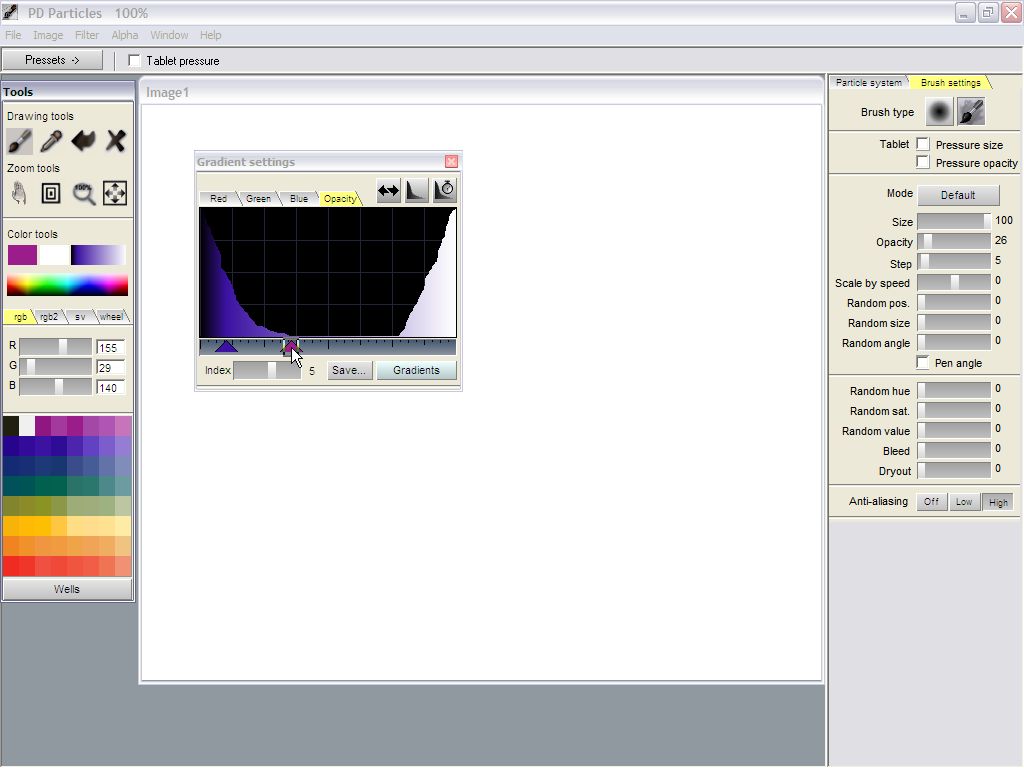Image resolution: width=1024 pixels, height=768 pixels.
Task: Expand the Wells palette selector
Action: point(67,589)
